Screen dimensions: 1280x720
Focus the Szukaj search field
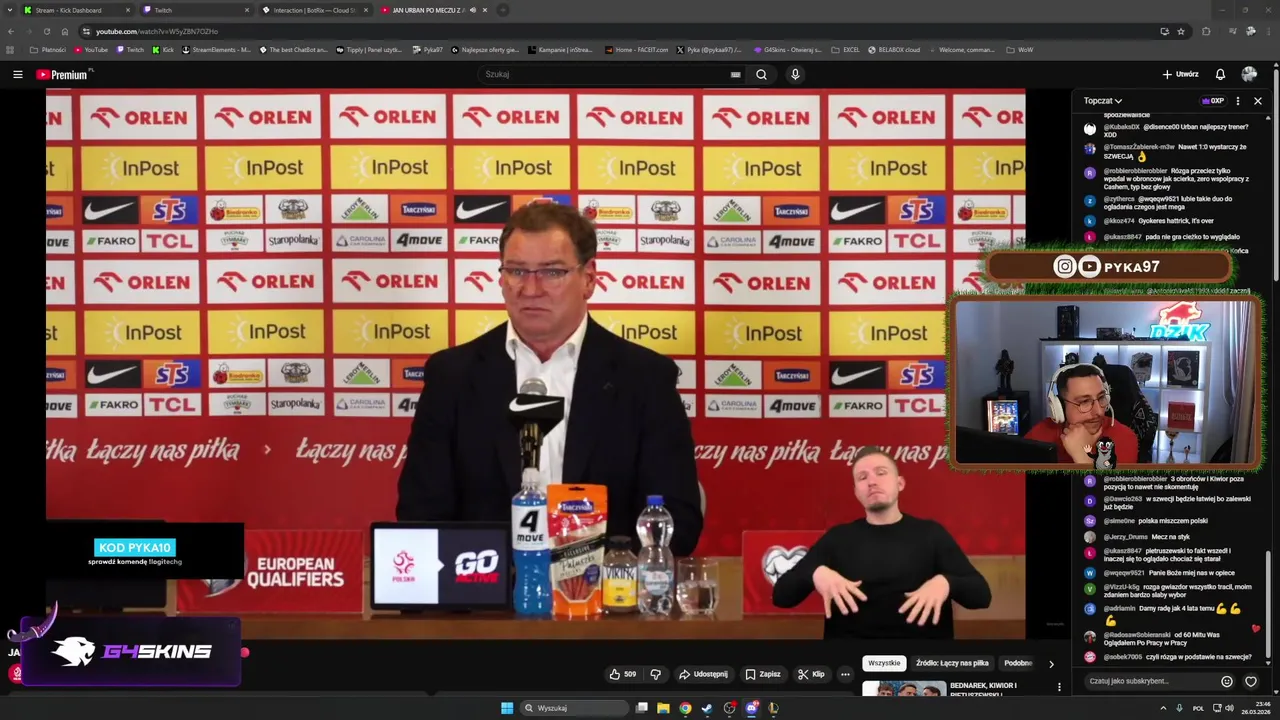coord(606,74)
